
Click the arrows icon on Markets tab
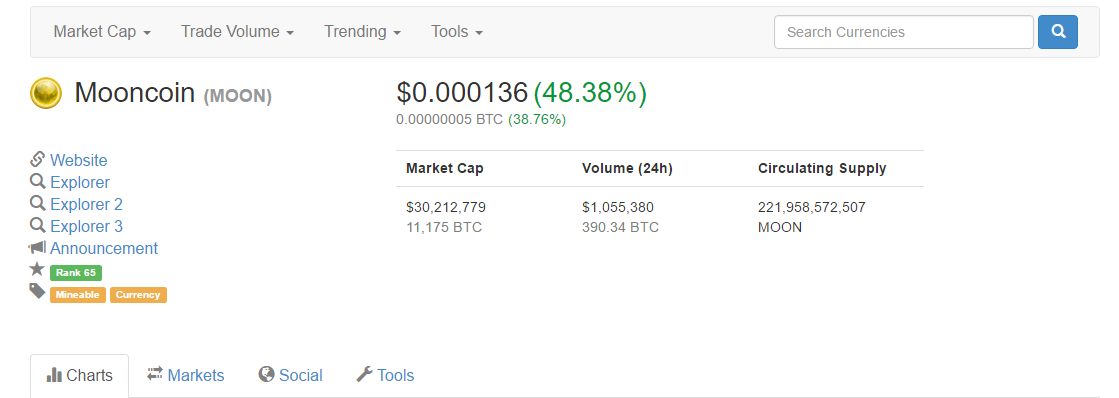coord(155,374)
